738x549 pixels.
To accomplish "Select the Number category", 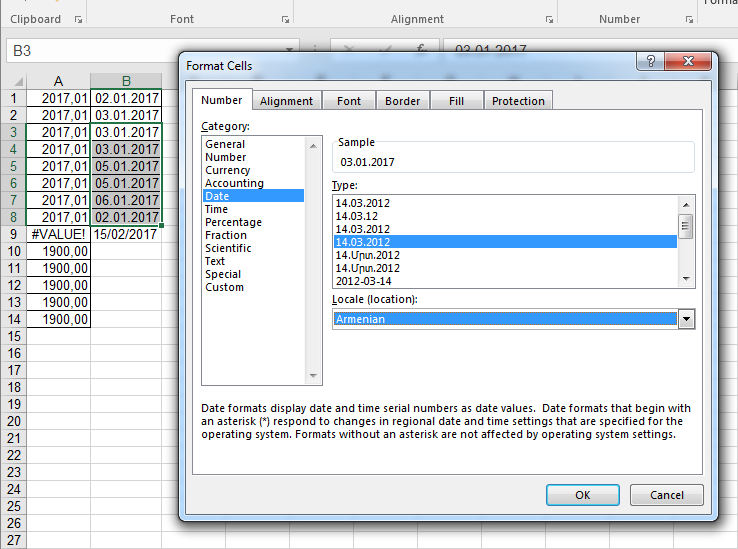I will pyautogui.click(x=253, y=157).
